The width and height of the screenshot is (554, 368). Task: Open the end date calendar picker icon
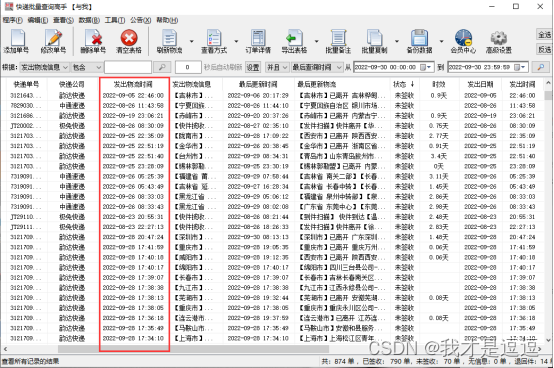pos(519,67)
